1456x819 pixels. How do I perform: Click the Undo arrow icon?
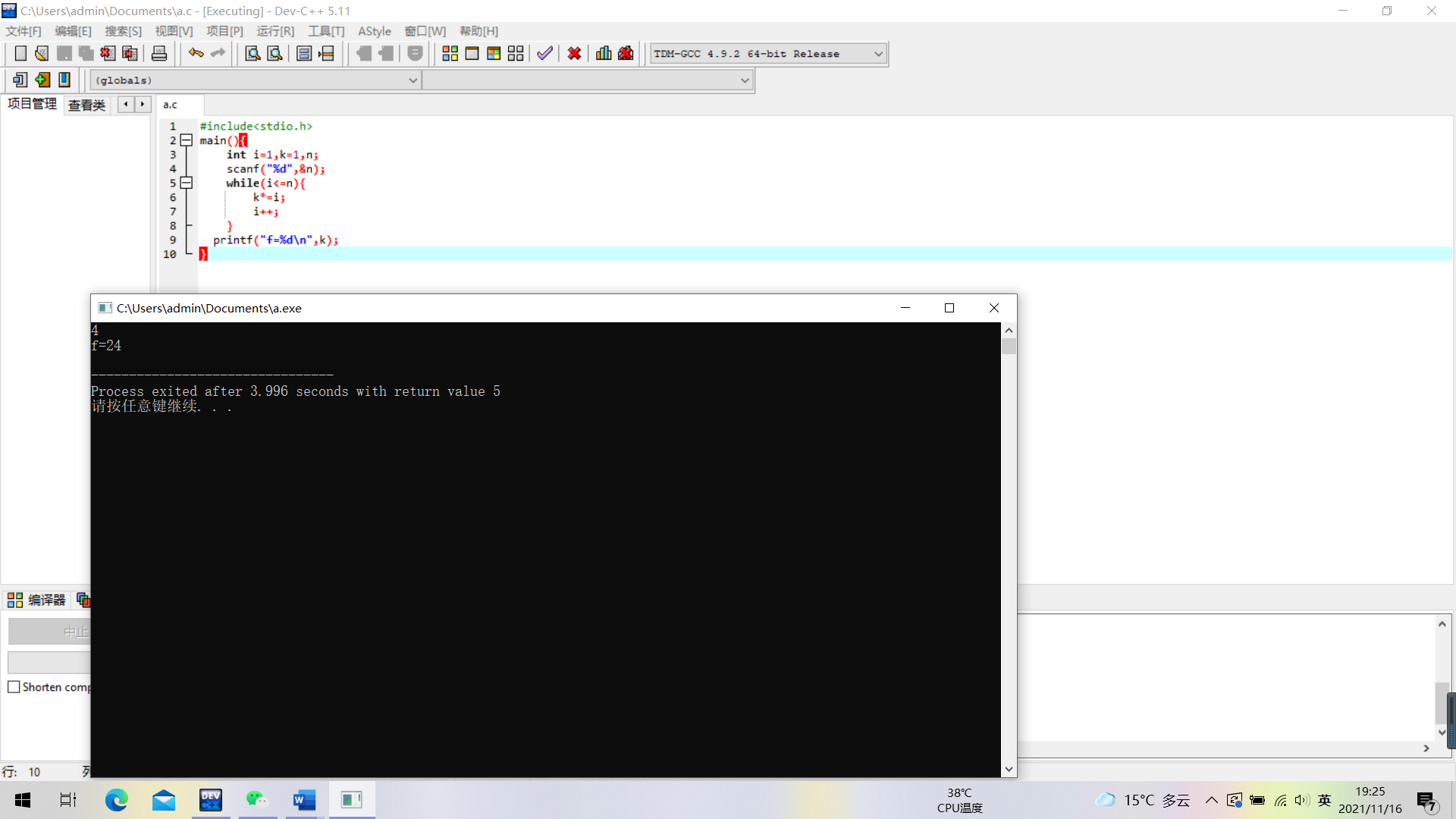tap(196, 54)
